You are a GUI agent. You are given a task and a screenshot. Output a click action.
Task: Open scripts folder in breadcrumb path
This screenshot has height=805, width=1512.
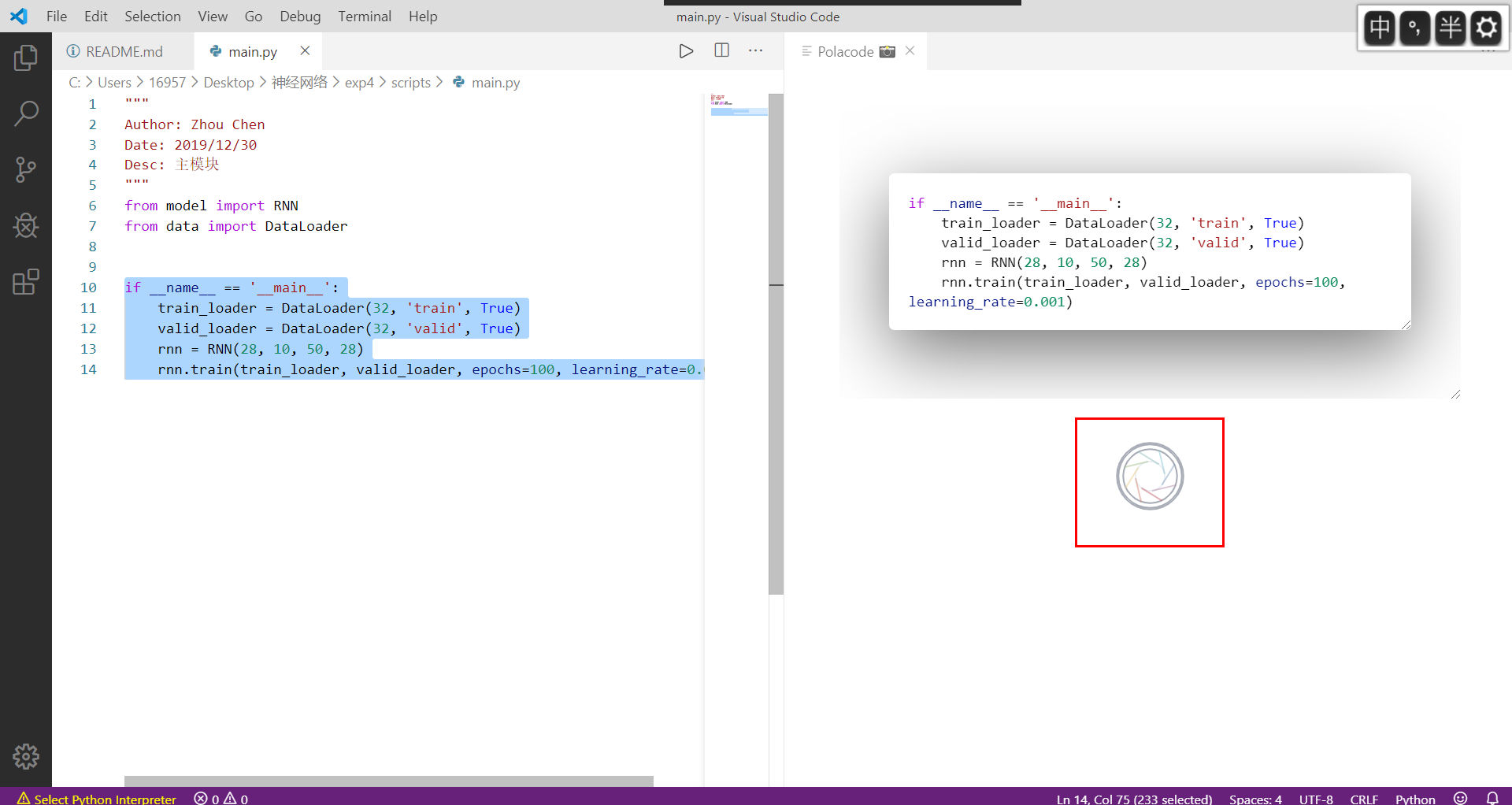(x=410, y=83)
